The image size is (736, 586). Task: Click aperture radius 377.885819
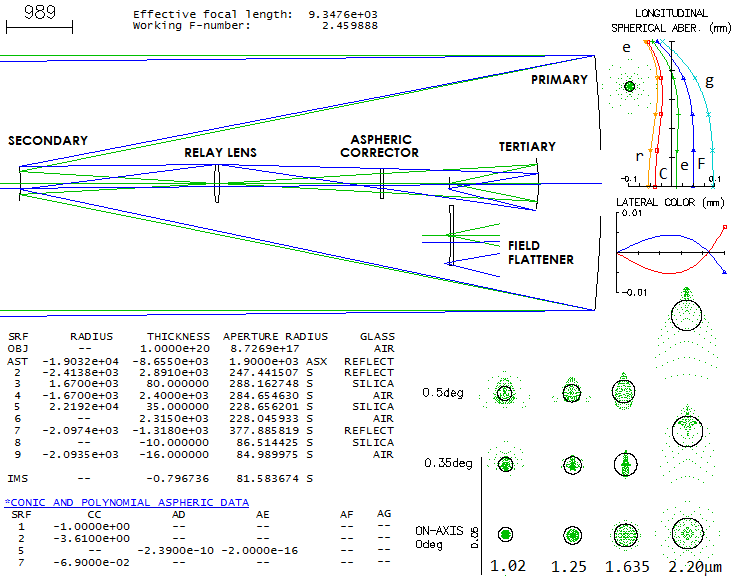pos(264,431)
